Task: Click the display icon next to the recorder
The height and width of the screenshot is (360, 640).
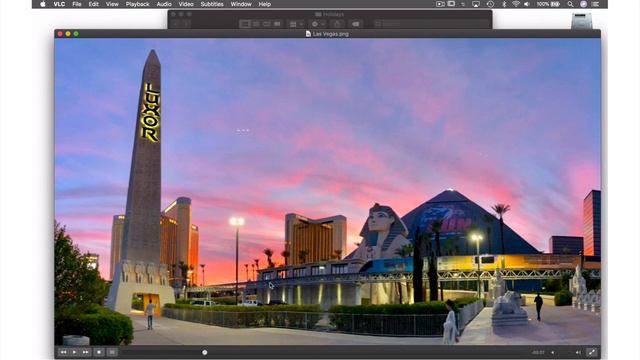Action: pyautogui.click(x=451, y=4)
